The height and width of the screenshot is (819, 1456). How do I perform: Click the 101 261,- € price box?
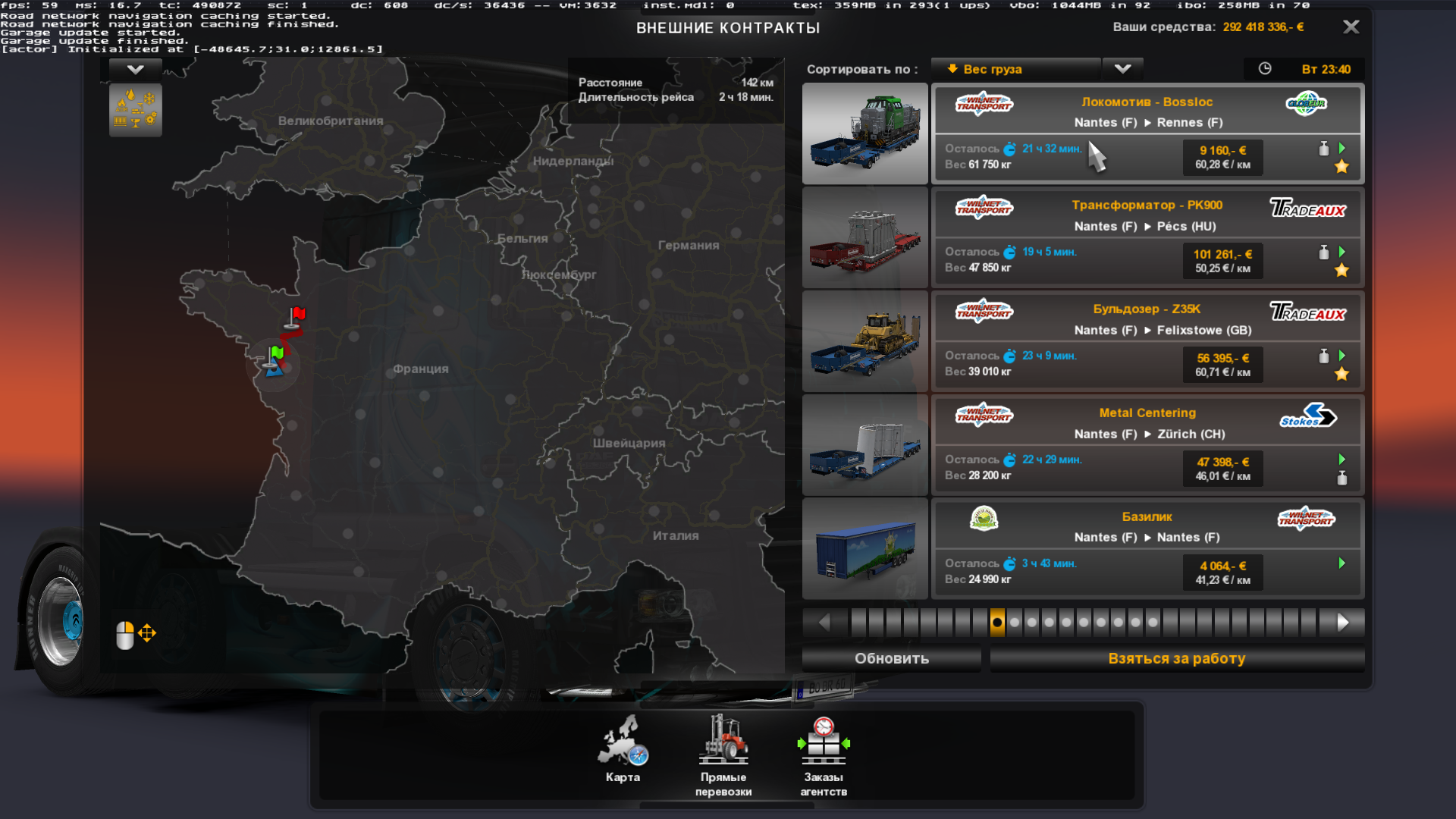click(x=1222, y=261)
